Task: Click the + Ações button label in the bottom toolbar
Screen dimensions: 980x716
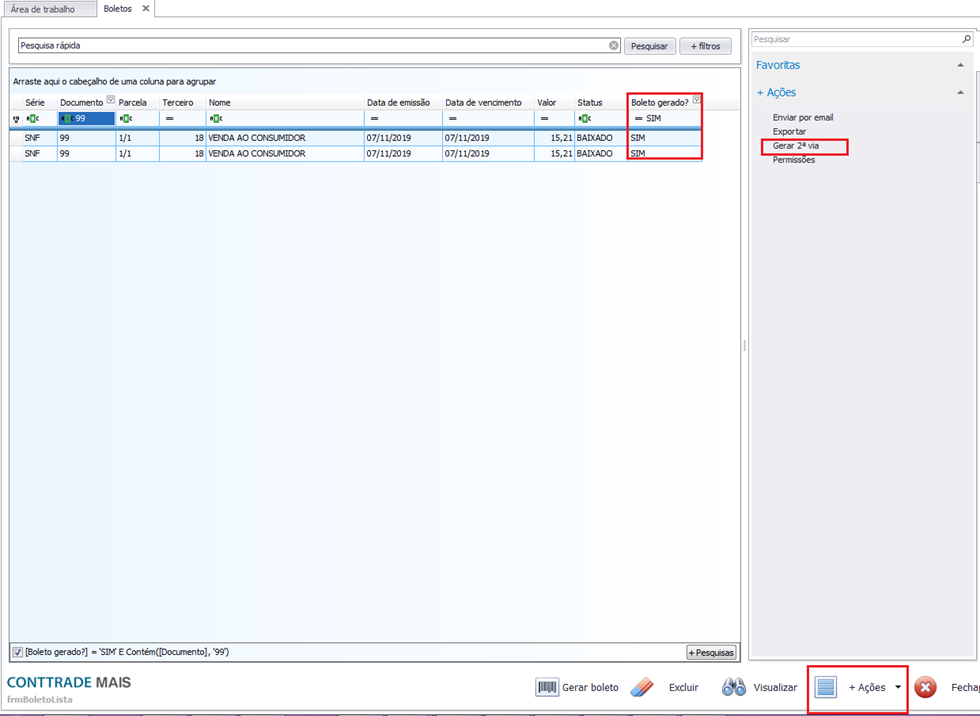Action: tap(867, 687)
